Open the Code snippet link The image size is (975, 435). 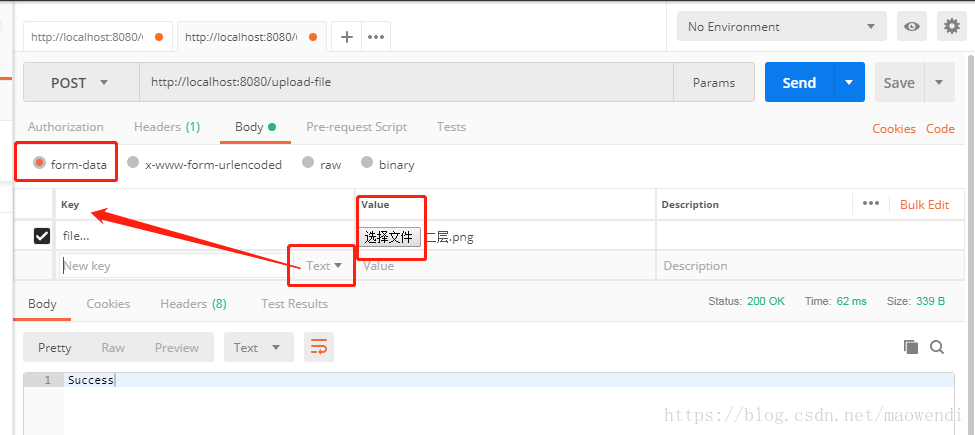(940, 129)
